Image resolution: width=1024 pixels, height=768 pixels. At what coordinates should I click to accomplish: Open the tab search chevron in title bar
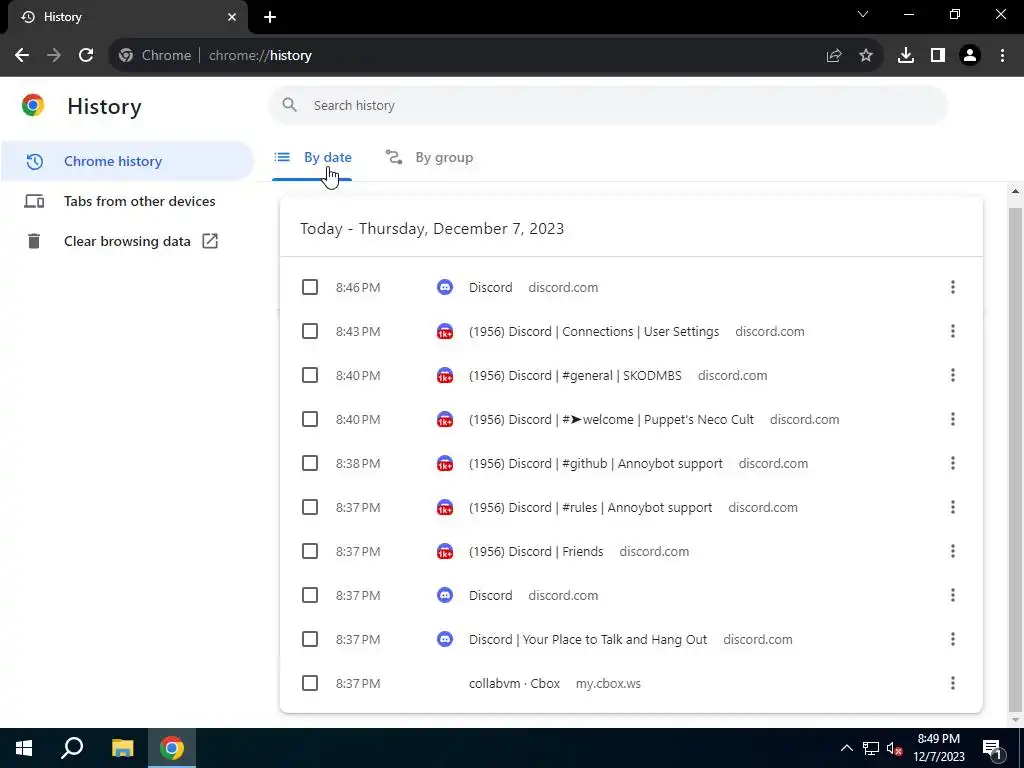tap(863, 14)
